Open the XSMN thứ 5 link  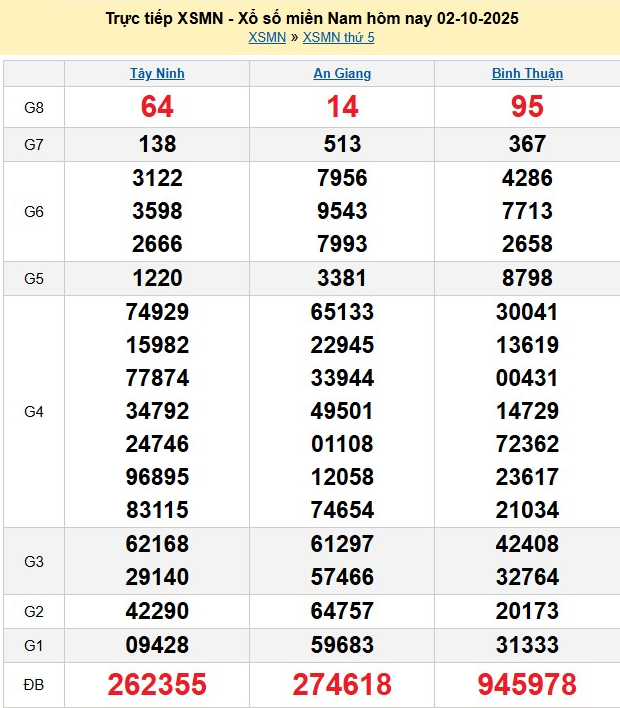click(x=339, y=38)
